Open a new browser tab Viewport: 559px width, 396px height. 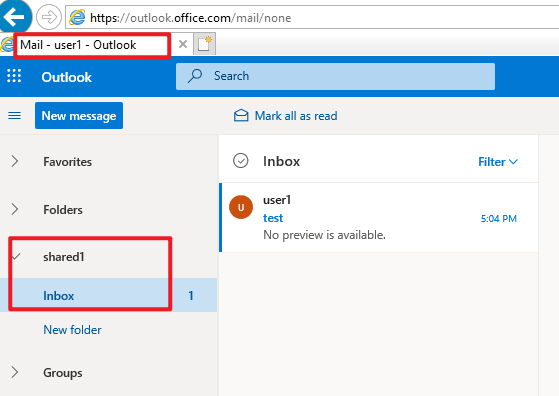click(x=205, y=44)
